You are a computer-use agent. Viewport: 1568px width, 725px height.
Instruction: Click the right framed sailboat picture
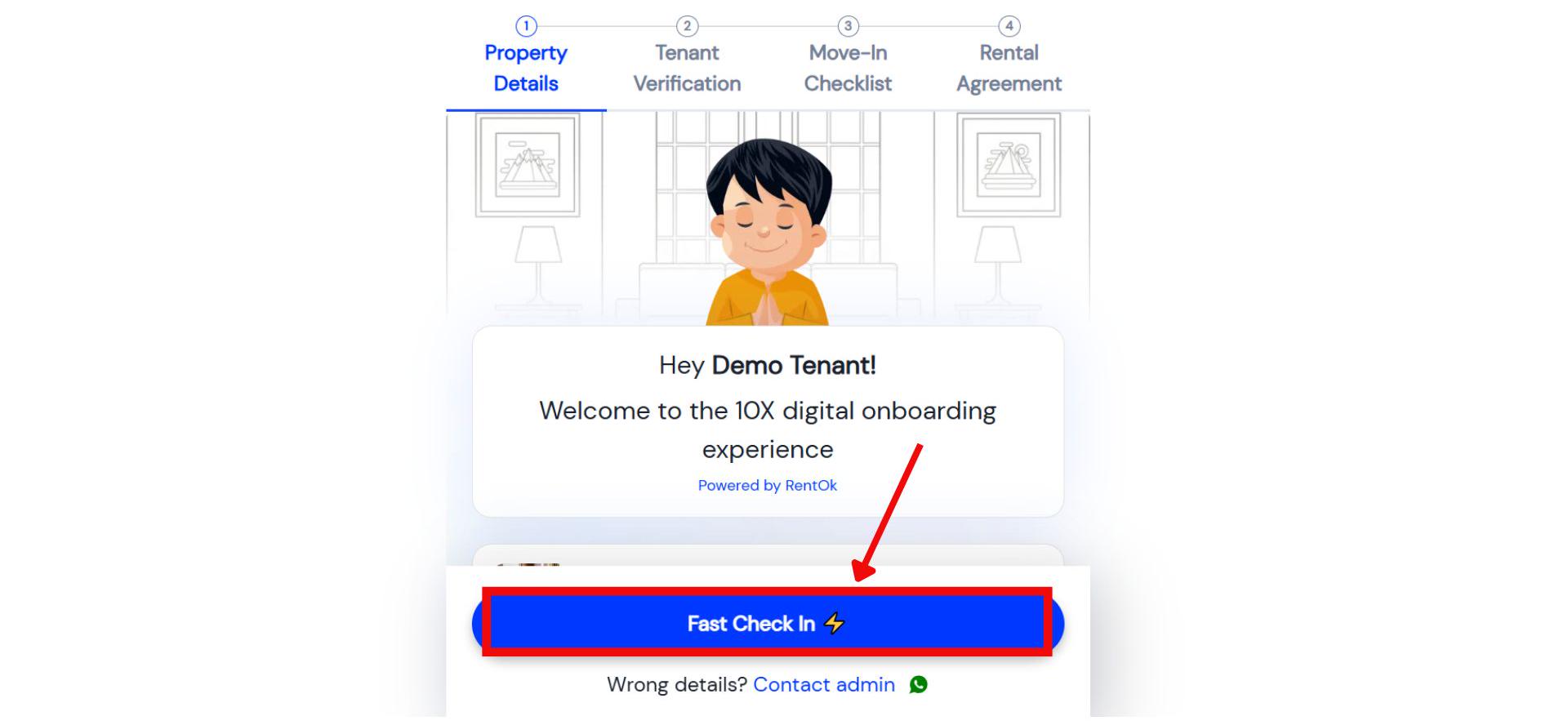coord(1009,165)
